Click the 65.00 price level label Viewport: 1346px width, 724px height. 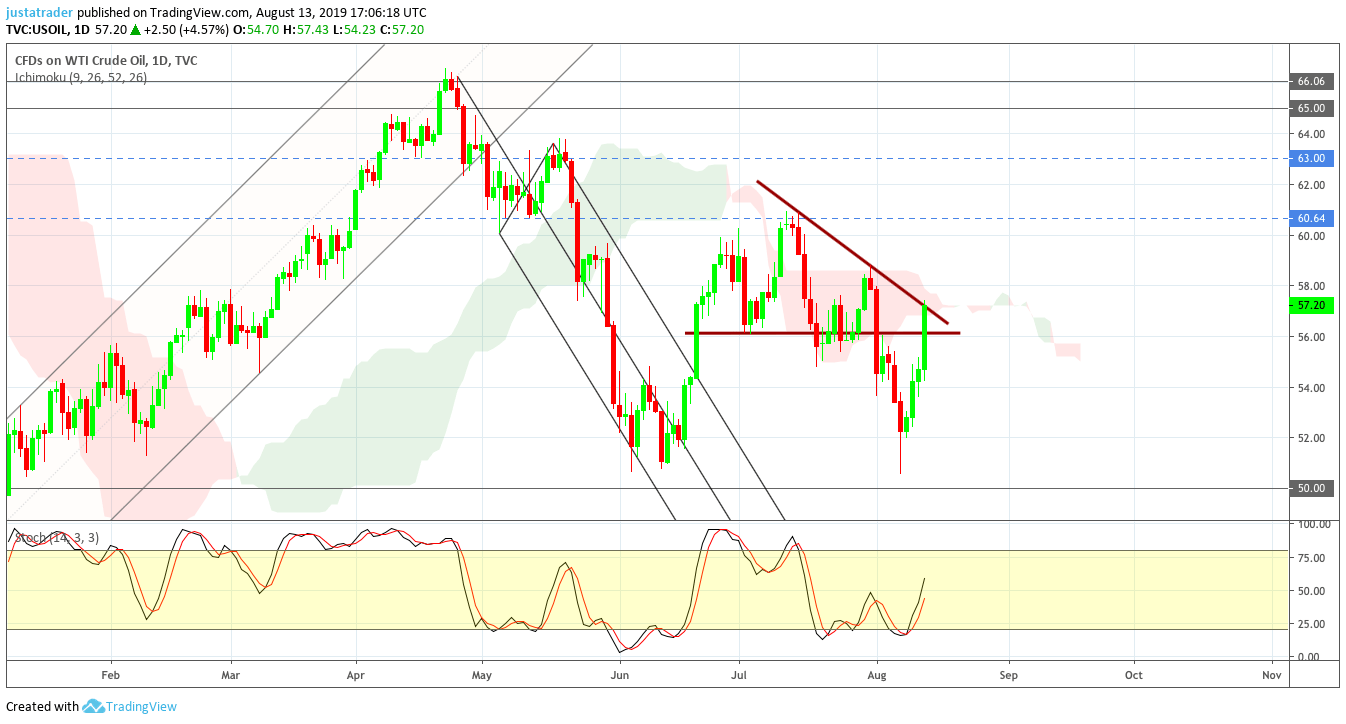1311,108
